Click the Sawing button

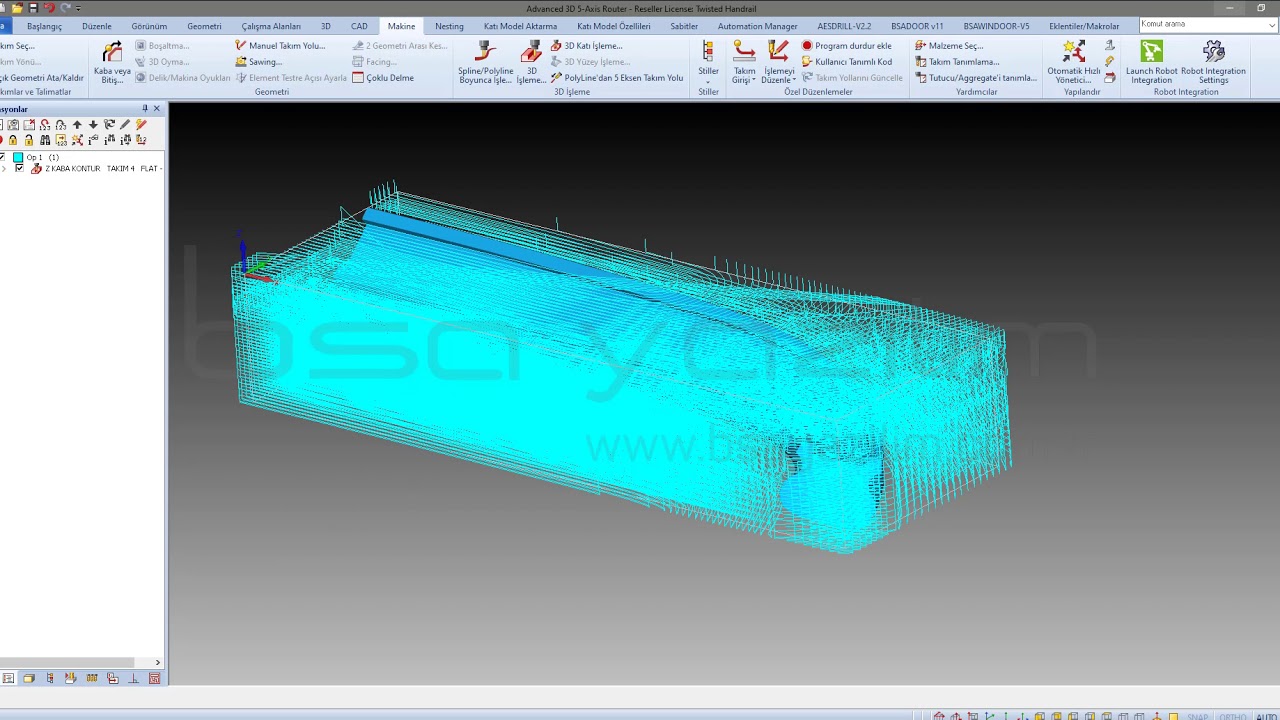pos(258,62)
